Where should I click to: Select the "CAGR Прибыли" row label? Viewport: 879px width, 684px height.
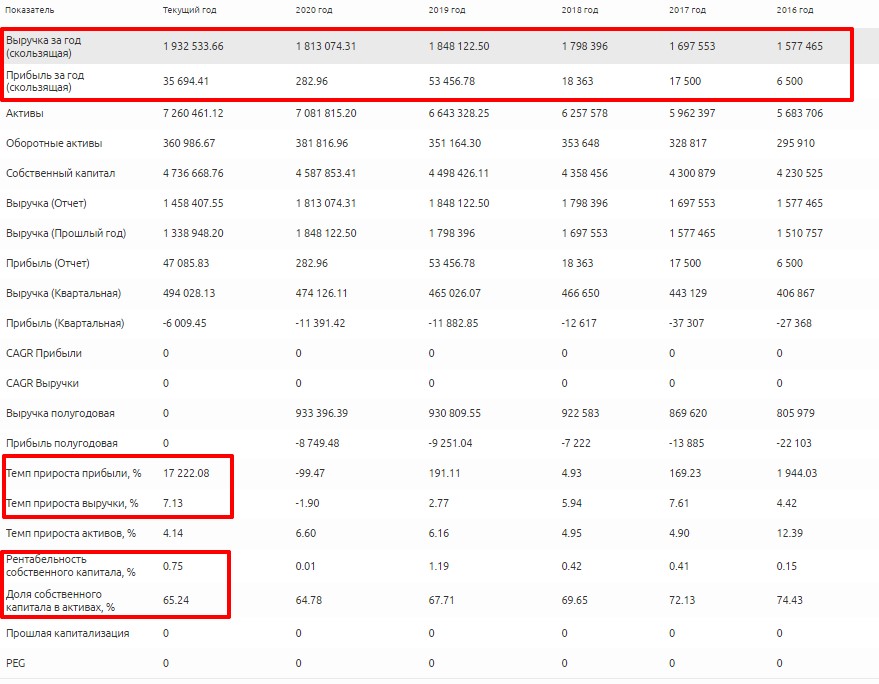(44, 353)
